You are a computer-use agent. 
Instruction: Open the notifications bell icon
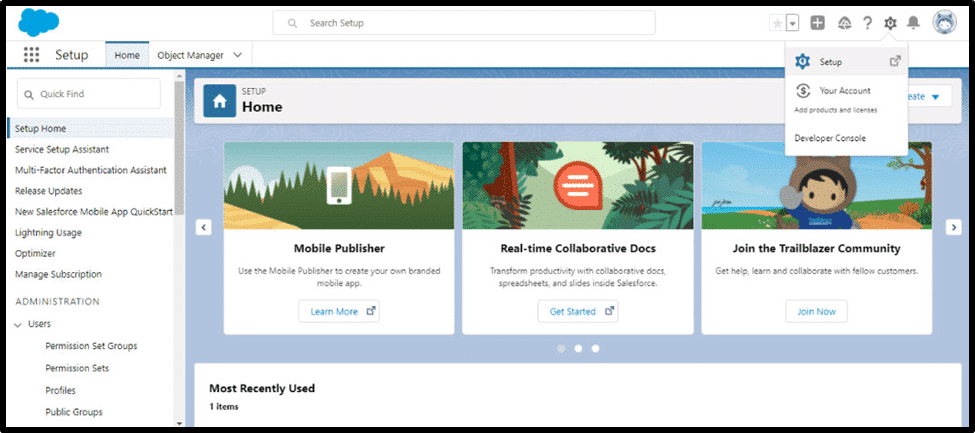(913, 23)
